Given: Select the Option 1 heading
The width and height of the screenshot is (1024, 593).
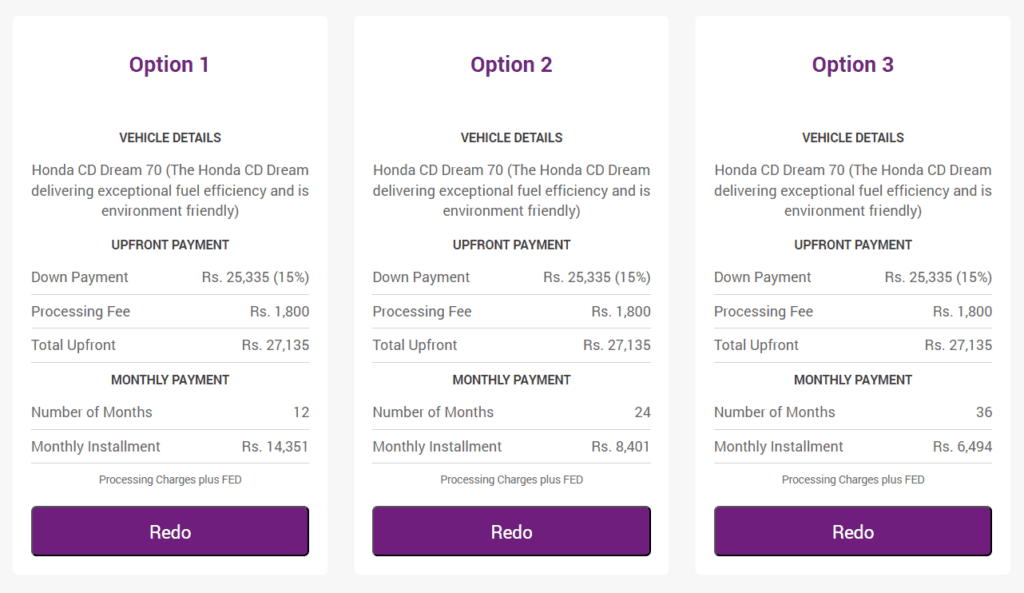Looking at the screenshot, I should coord(169,65).
